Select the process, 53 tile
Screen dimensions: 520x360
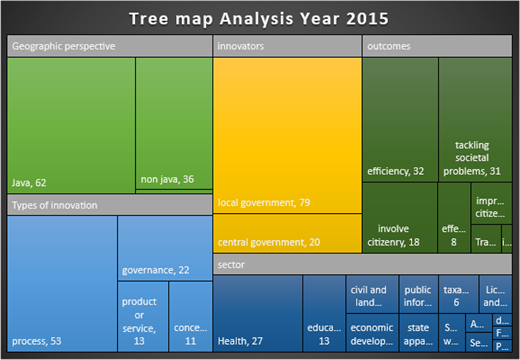[62, 284]
